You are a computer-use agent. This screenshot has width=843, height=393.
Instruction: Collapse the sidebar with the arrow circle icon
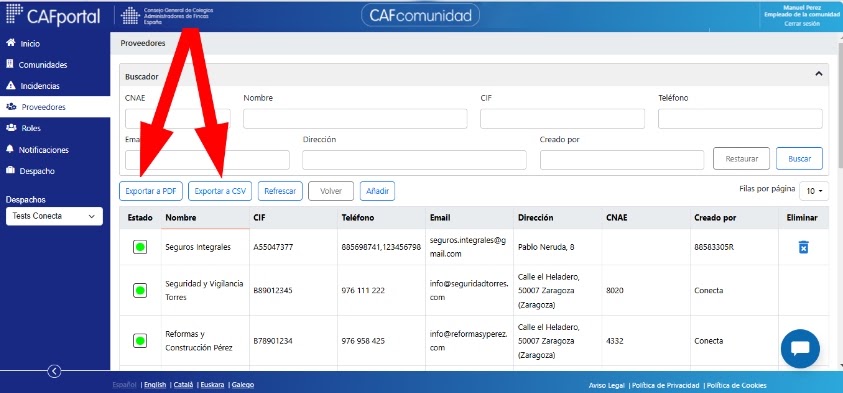tap(54, 371)
